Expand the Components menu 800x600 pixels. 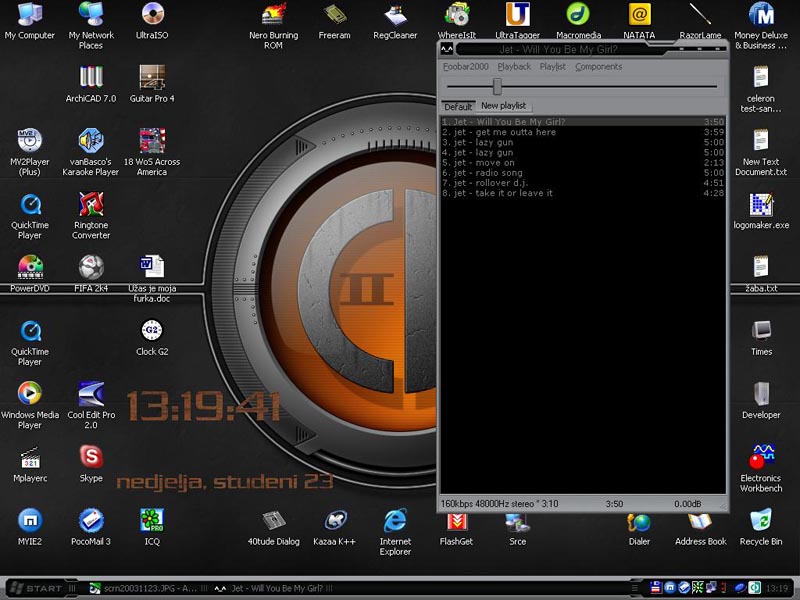pyautogui.click(x=598, y=67)
